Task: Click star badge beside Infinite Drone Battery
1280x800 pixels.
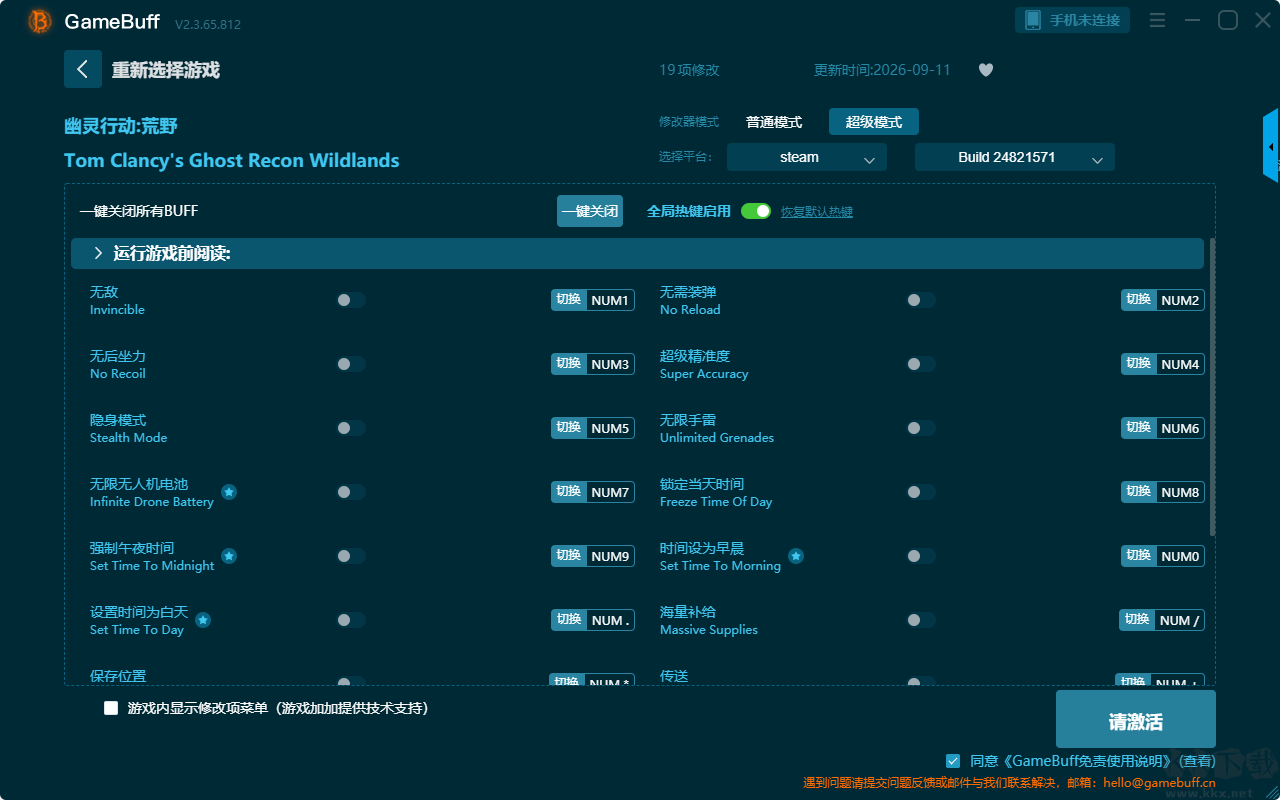Action: click(229, 492)
